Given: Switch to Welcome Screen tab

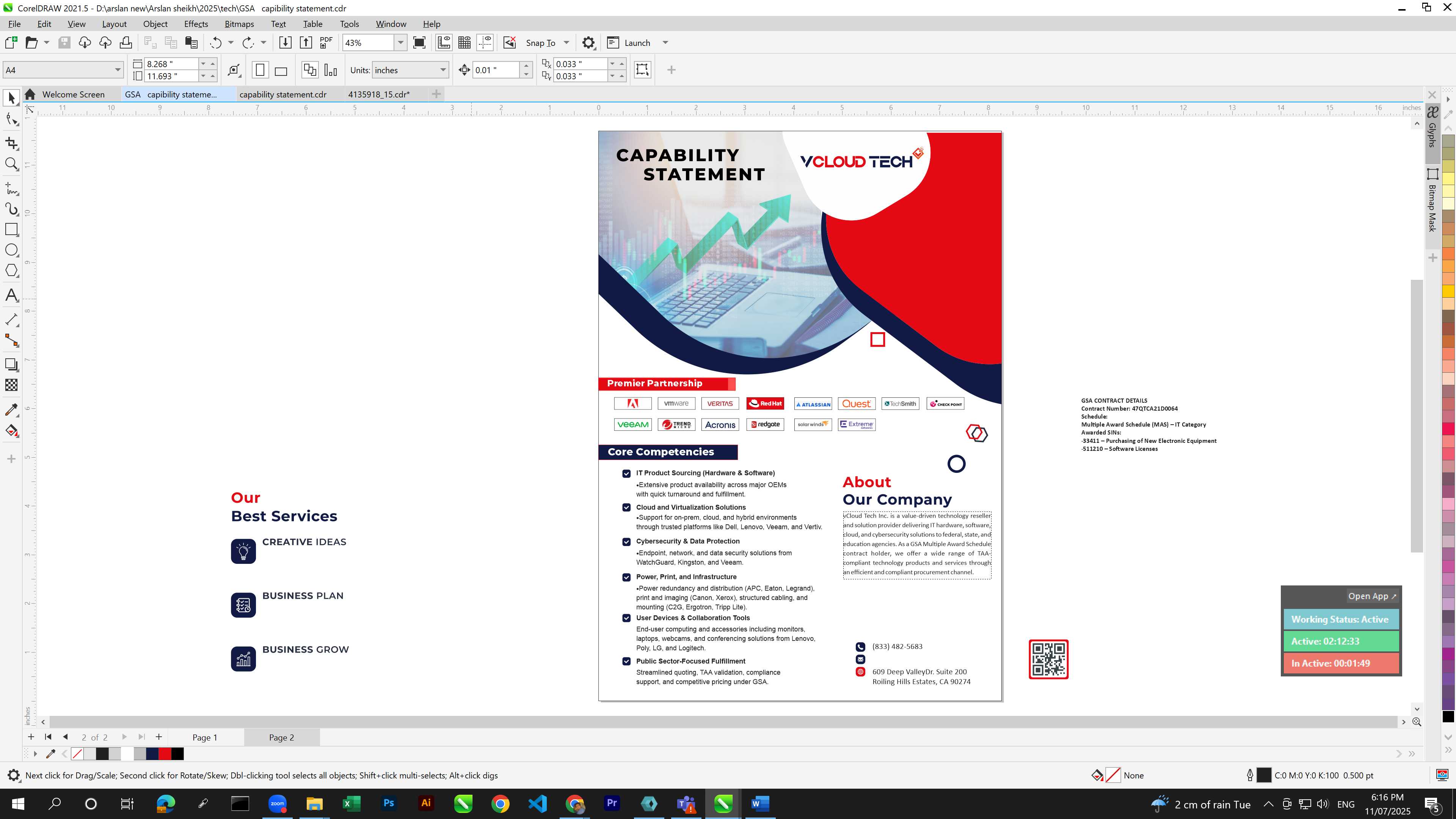Looking at the screenshot, I should click(73, 94).
